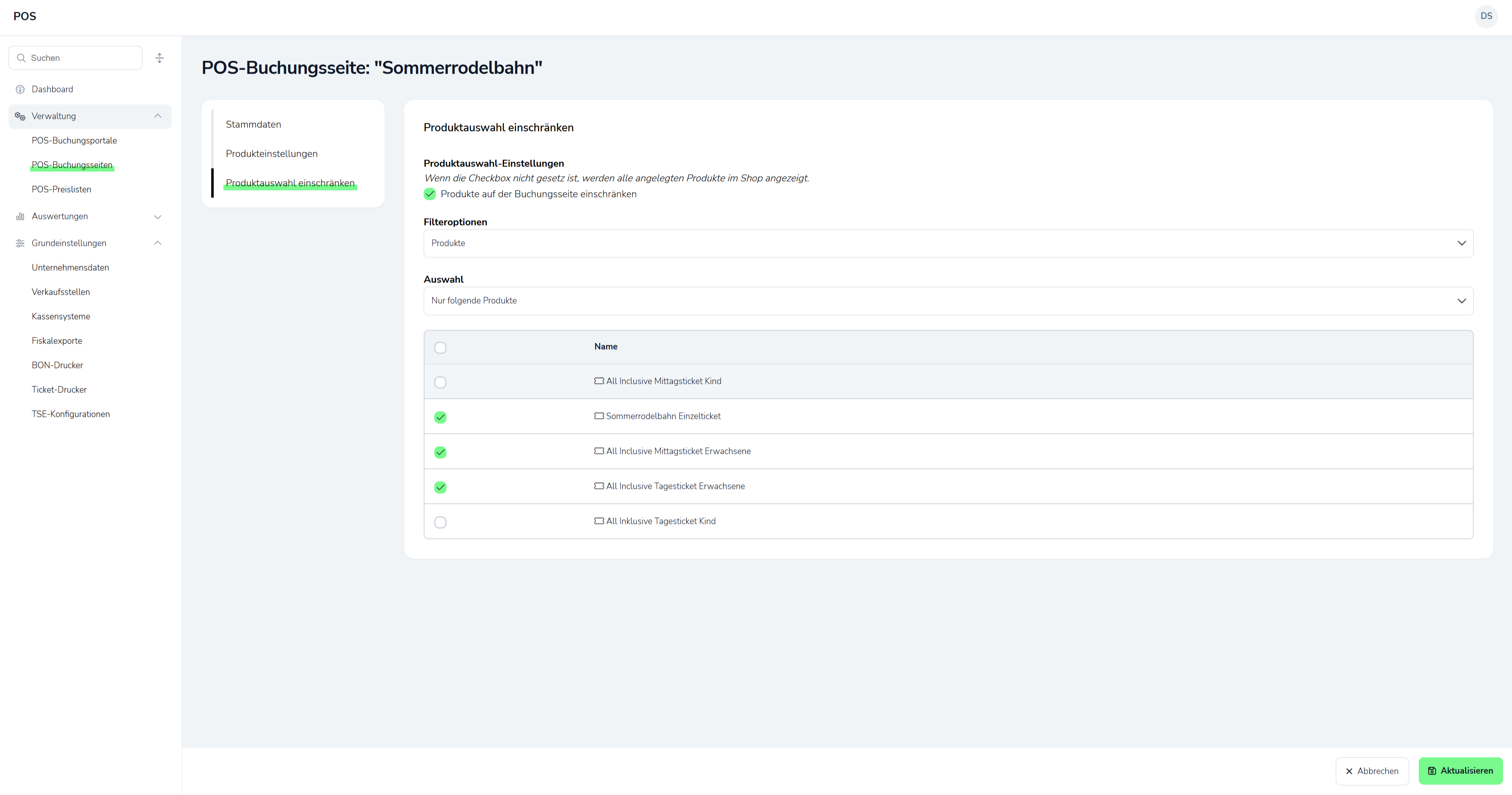
Task: Check All Inclusive Mittagsticket Kind row
Action: 440,382
